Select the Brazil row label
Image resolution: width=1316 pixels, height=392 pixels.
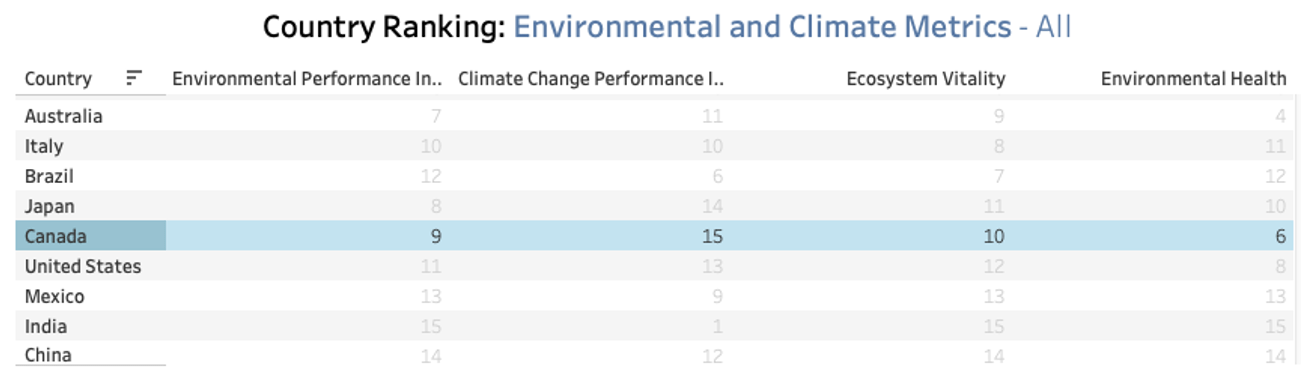pos(49,176)
